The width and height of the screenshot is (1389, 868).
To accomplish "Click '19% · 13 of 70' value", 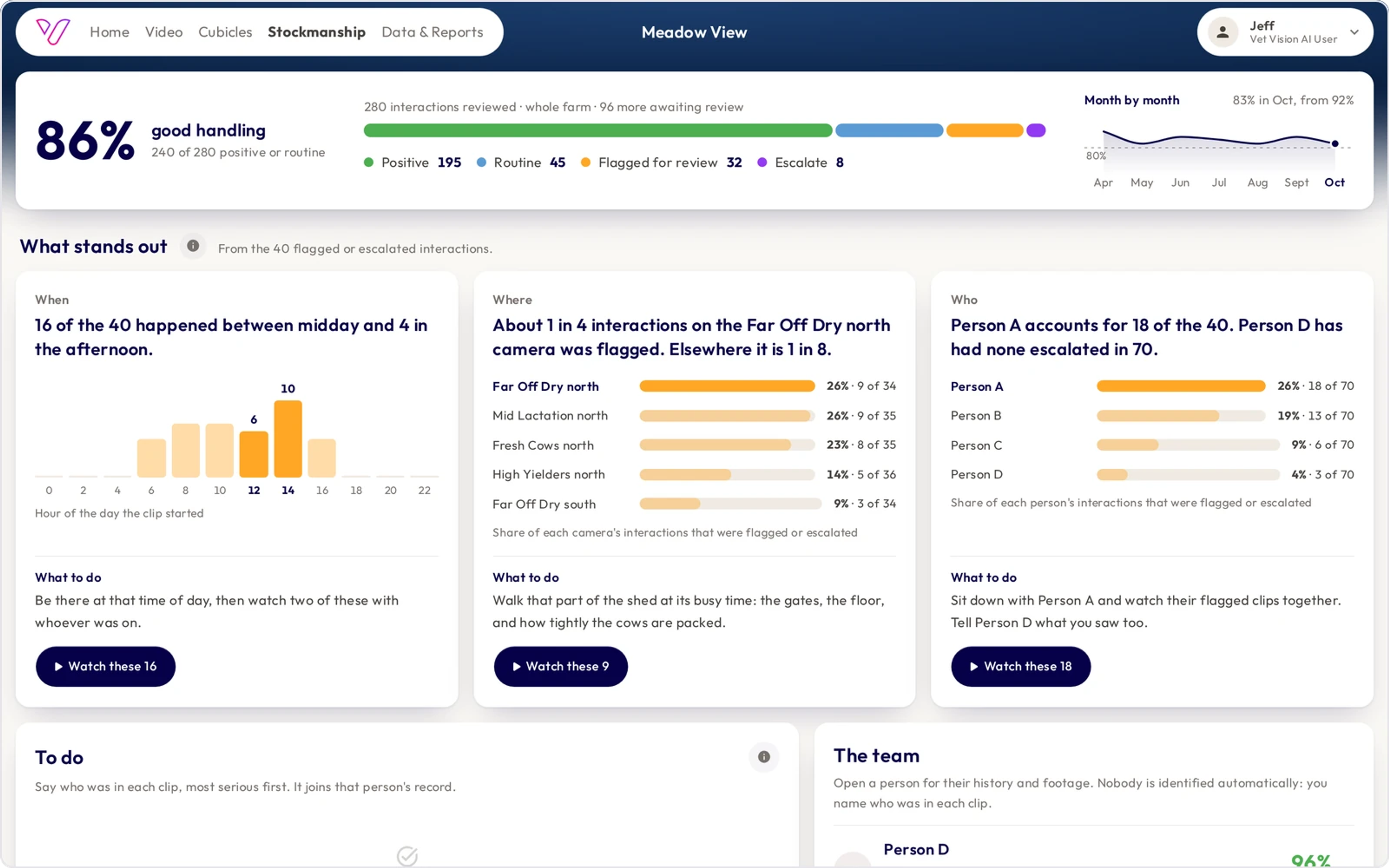I will (1316, 416).
